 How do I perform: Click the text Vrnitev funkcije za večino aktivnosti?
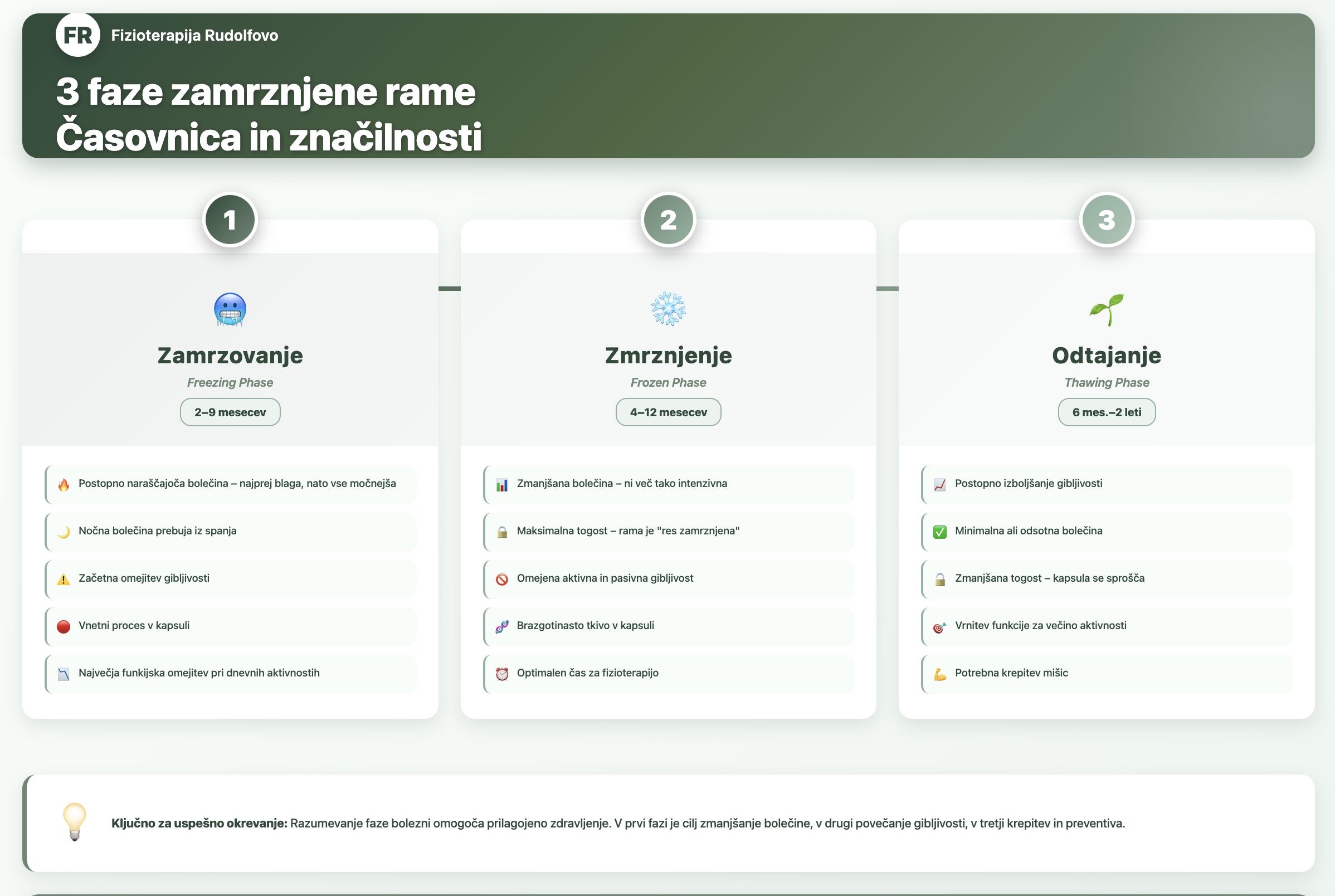(x=1041, y=625)
